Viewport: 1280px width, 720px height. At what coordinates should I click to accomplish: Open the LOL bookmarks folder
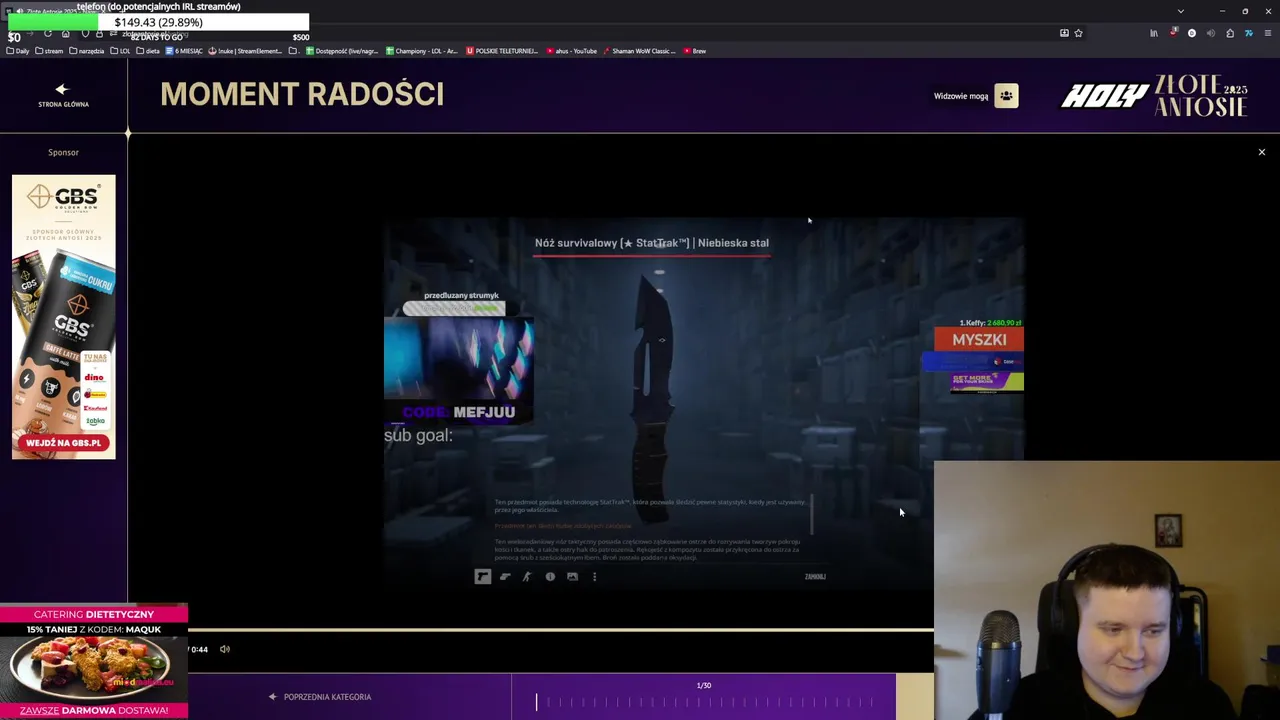[x=120, y=51]
